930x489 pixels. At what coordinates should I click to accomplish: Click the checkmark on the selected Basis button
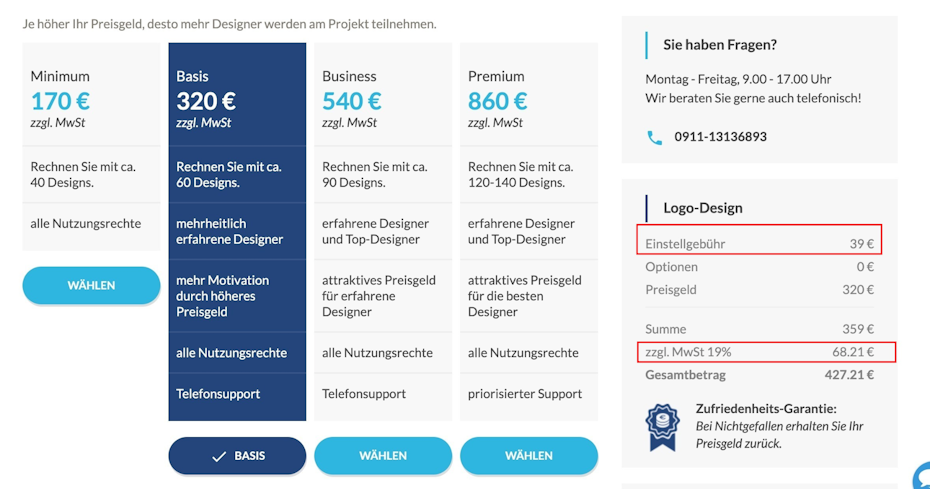tap(219, 456)
